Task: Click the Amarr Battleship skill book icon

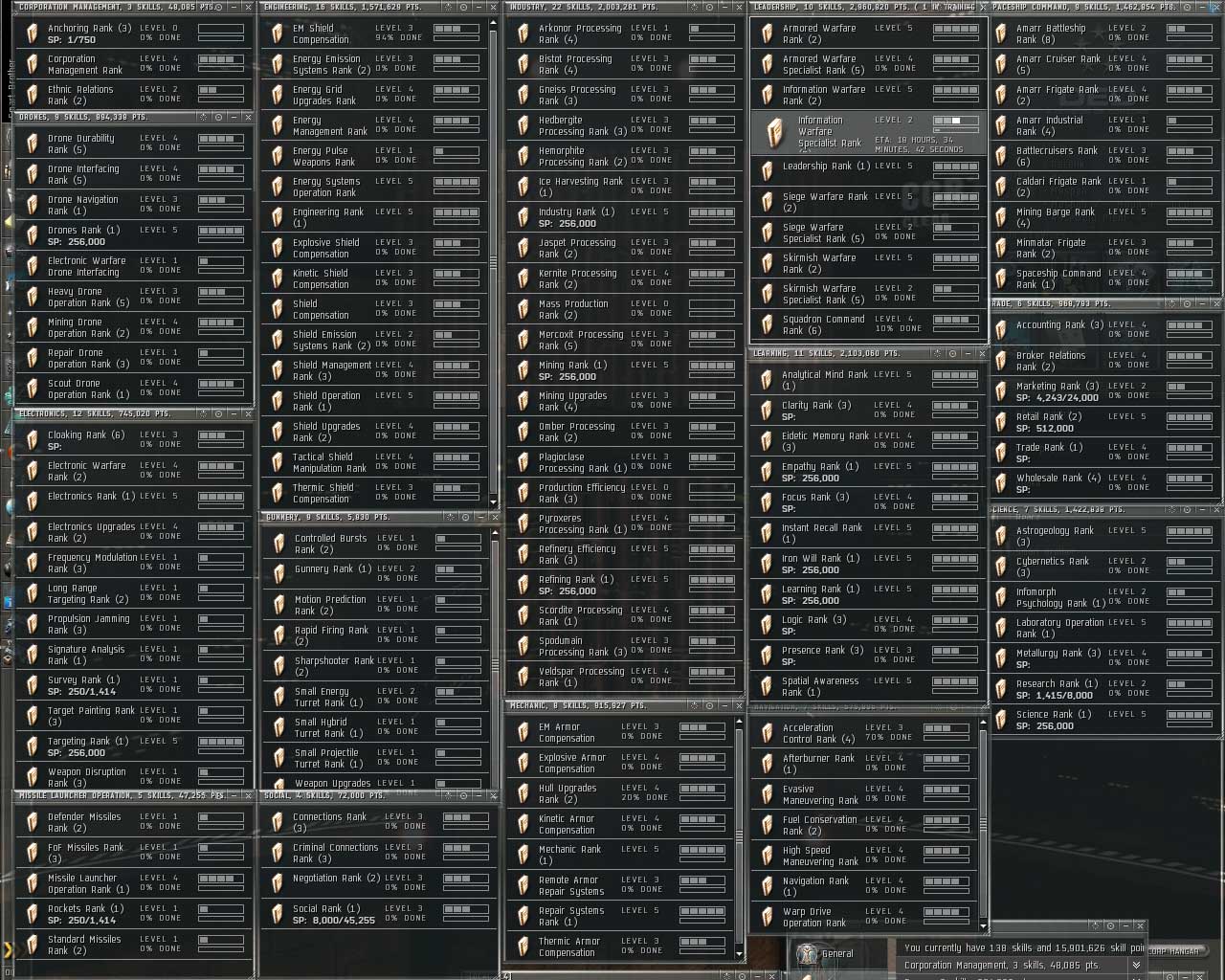Action: pyautogui.click(x=1000, y=34)
